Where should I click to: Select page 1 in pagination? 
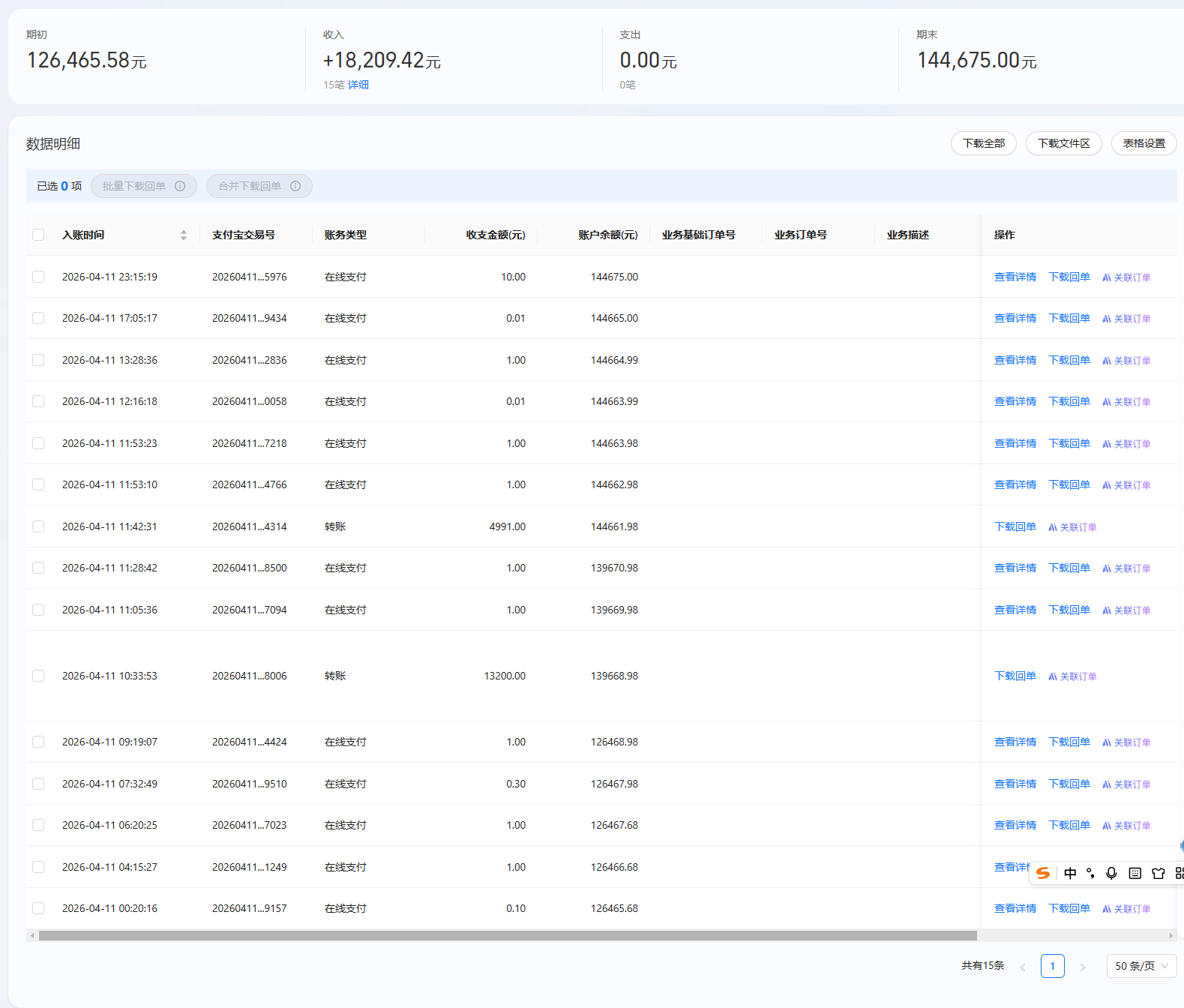pos(1052,966)
